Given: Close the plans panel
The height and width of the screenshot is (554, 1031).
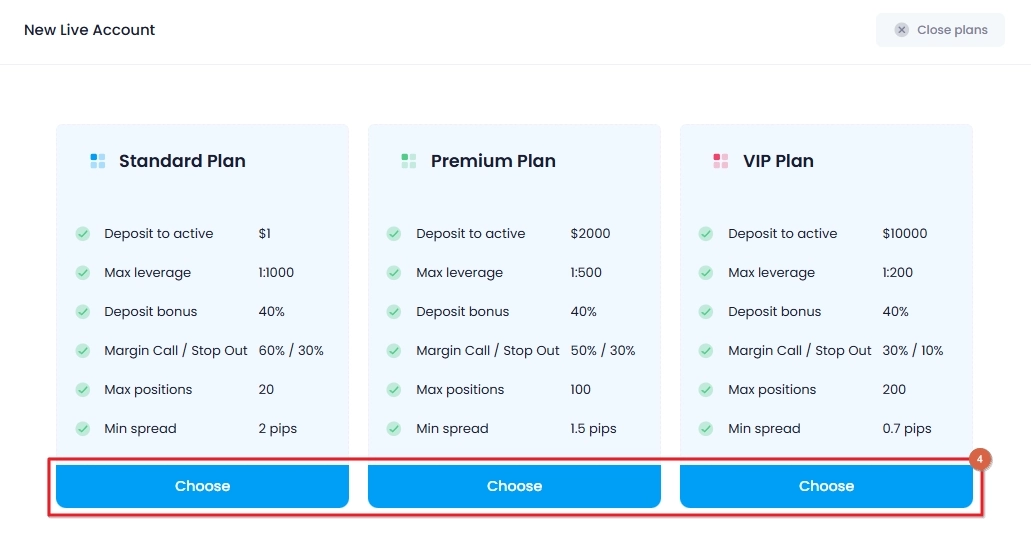Looking at the screenshot, I should tap(940, 30).
